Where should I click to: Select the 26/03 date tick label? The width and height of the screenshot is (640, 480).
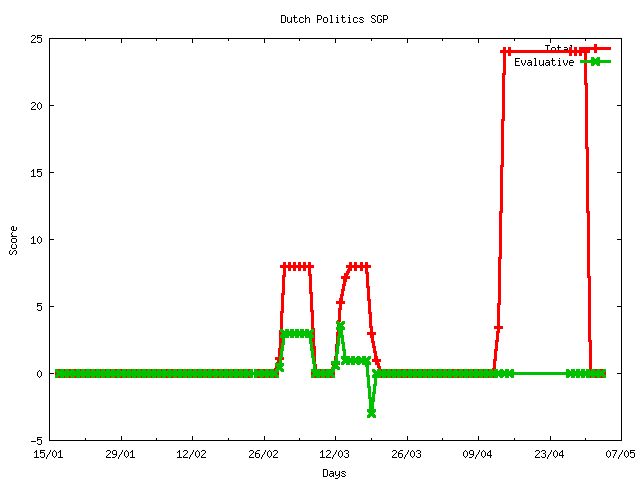tap(406, 454)
